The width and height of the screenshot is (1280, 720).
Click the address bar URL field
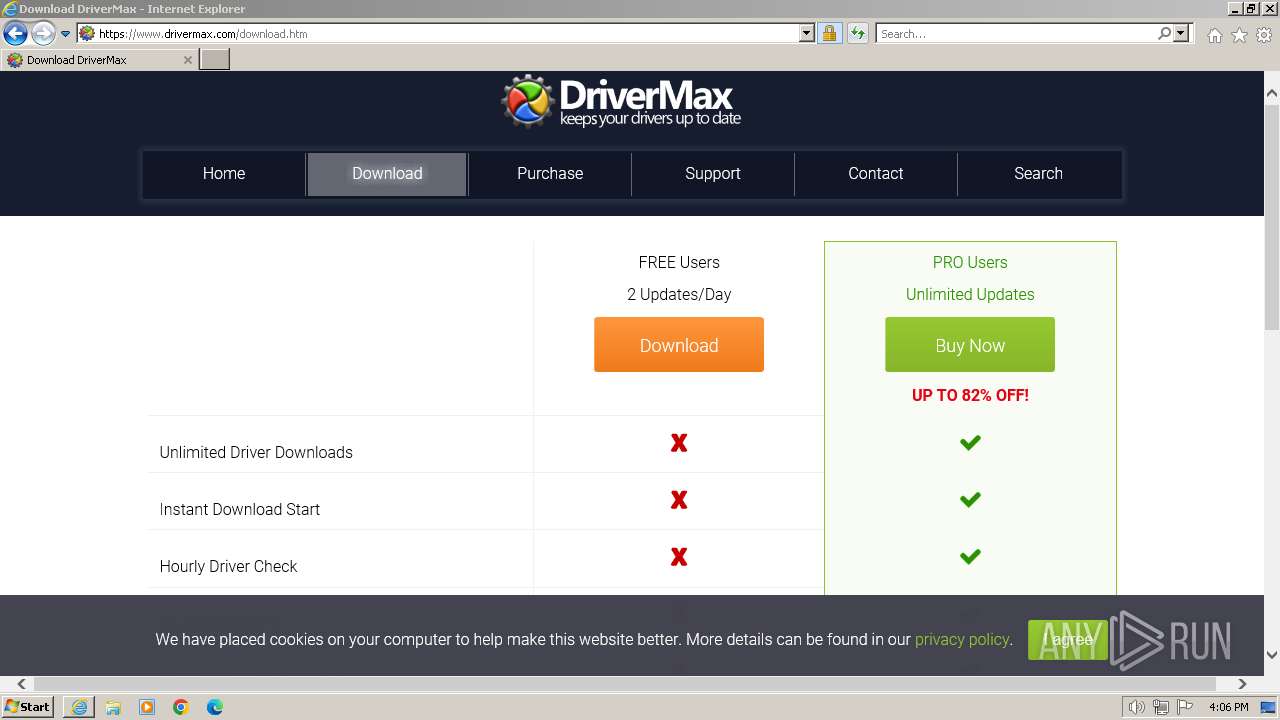[446, 34]
